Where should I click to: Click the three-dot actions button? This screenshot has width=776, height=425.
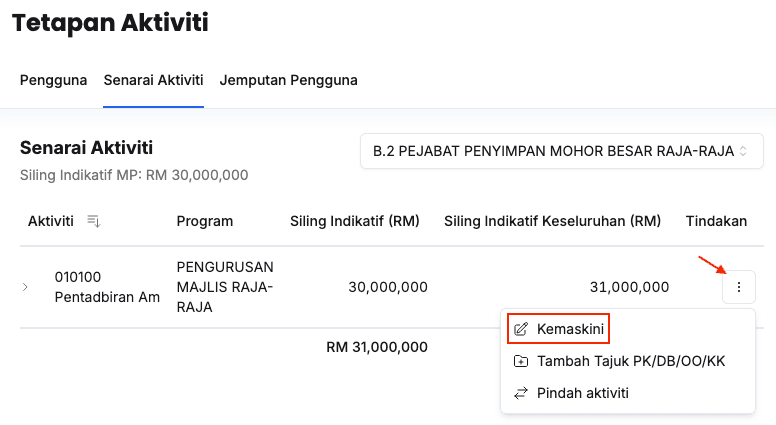pos(738,288)
